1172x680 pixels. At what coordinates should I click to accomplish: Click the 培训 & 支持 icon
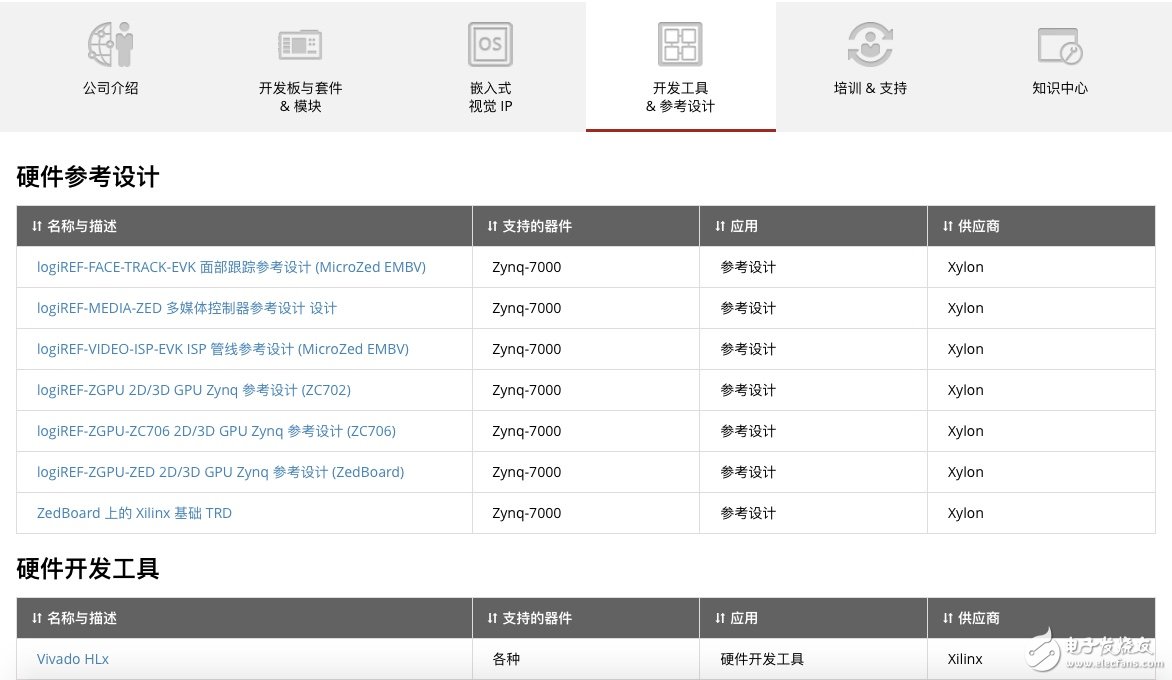click(870, 44)
